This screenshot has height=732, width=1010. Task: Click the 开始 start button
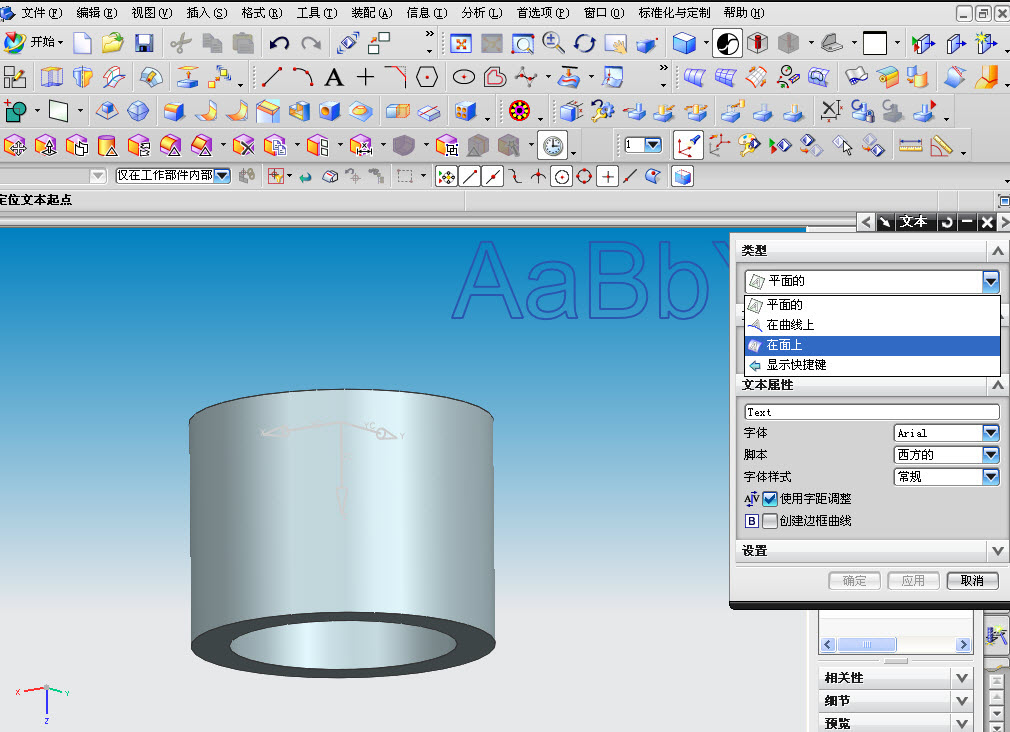click(34, 42)
